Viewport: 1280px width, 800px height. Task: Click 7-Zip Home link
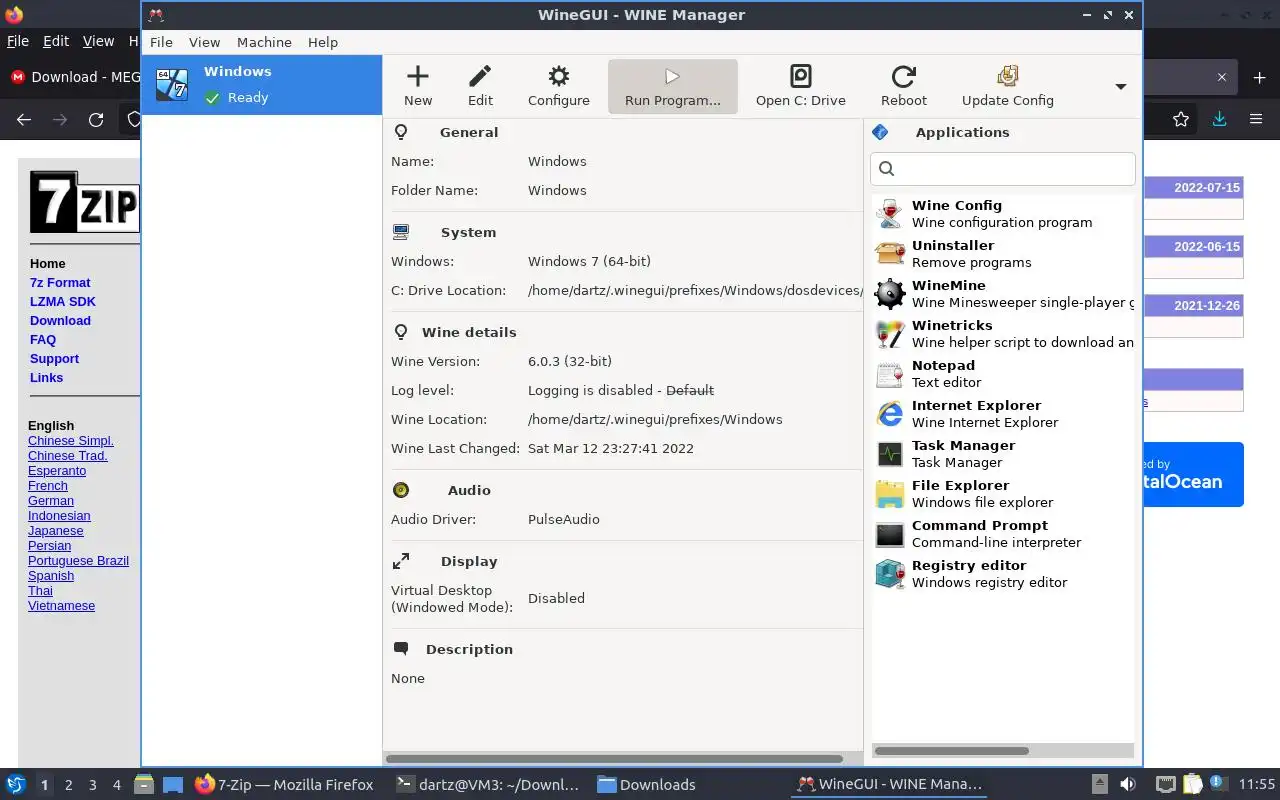click(x=48, y=263)
